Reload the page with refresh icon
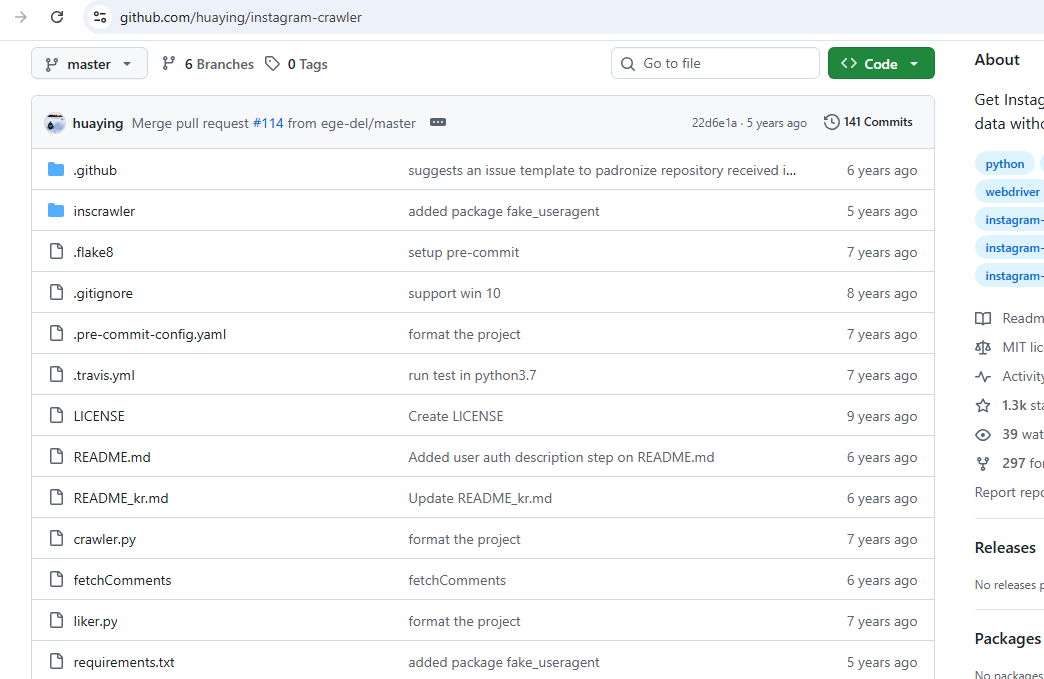 [57, 17]
